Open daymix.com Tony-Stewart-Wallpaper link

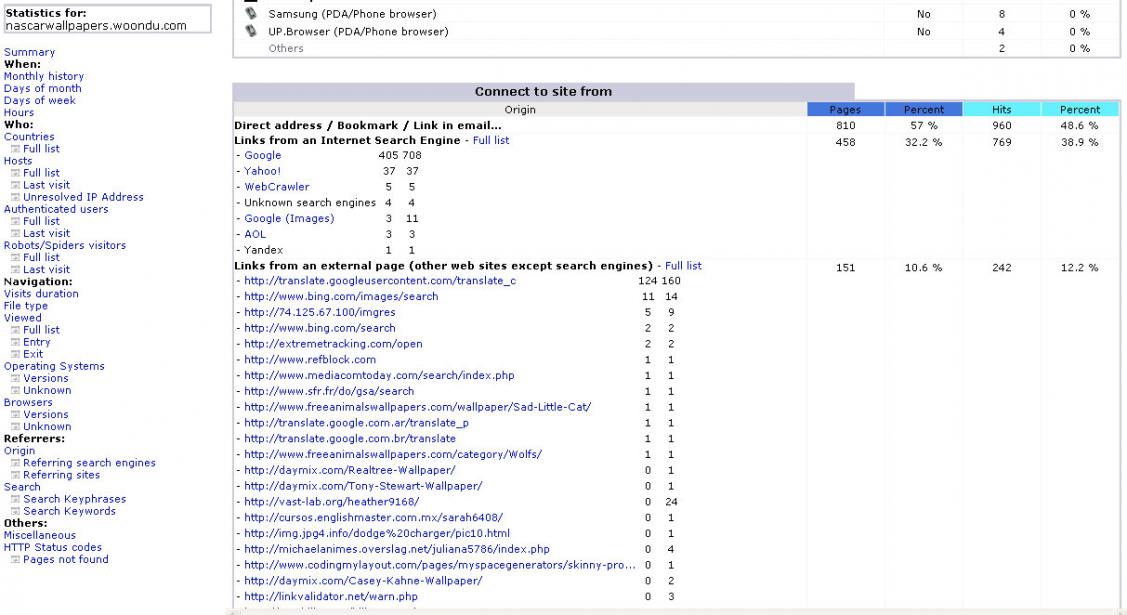(x=363, y=486)
